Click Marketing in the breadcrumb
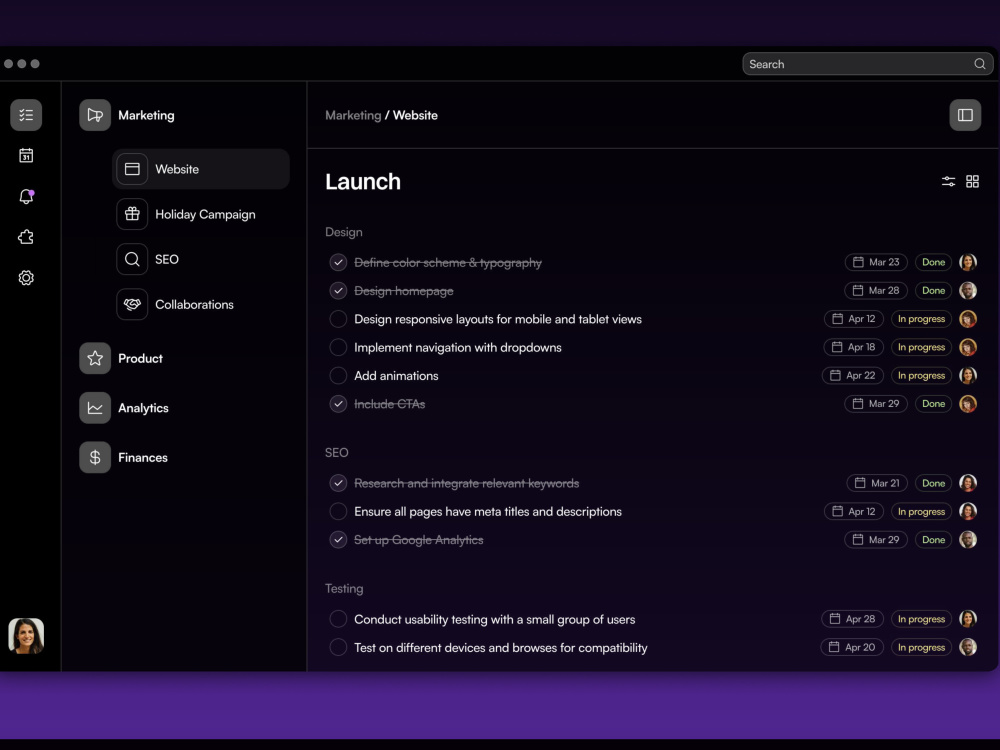 click(x=353, y=115)
